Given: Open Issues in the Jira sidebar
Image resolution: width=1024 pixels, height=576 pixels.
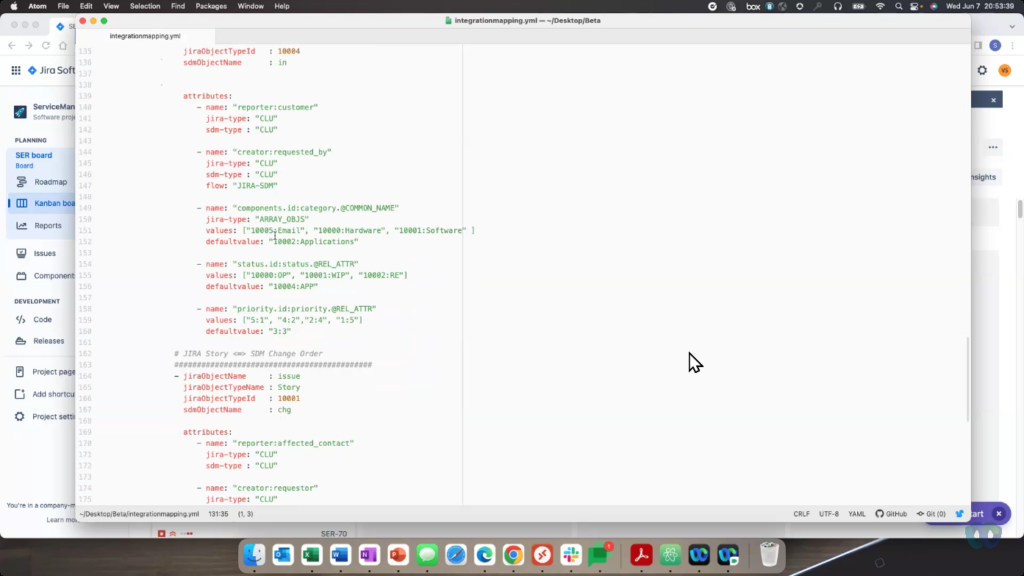Looking at the screenshot, I should tap(44, 253).
